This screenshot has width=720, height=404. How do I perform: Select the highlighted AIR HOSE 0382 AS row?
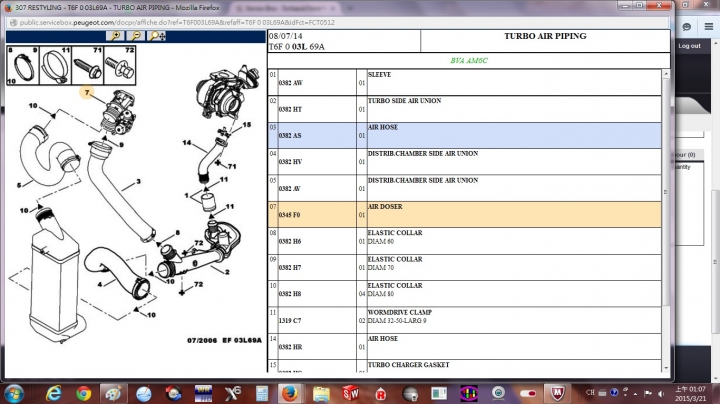[465, 135]
